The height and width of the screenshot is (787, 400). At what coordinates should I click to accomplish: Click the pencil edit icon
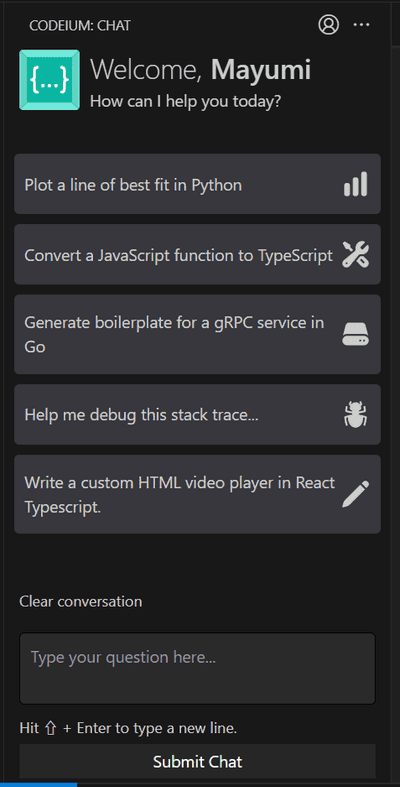click(355, 494)
